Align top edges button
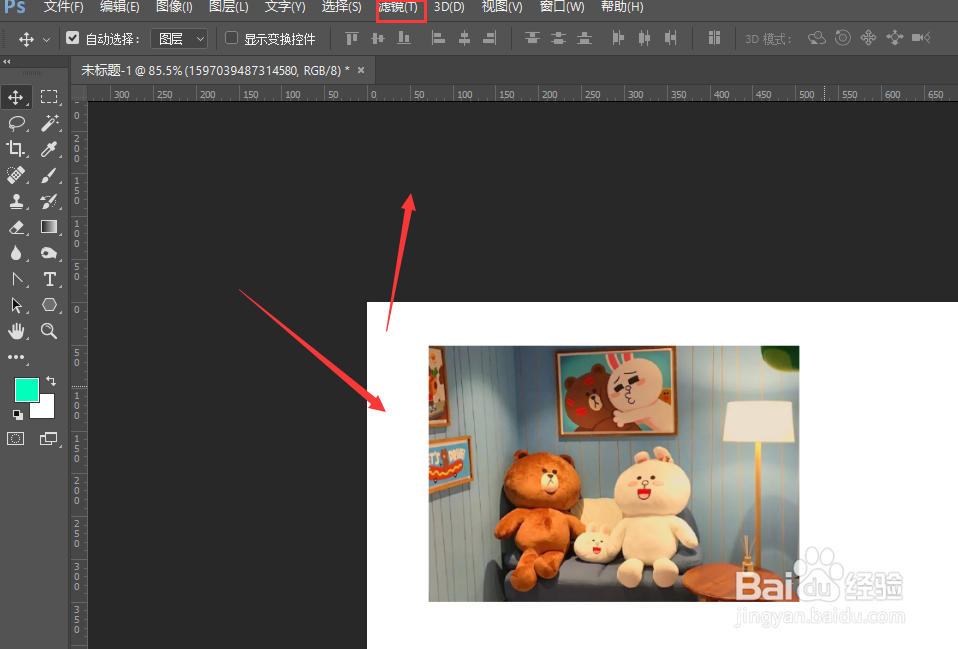Viewport: 958px width, 649px height. tap(352, 38)
